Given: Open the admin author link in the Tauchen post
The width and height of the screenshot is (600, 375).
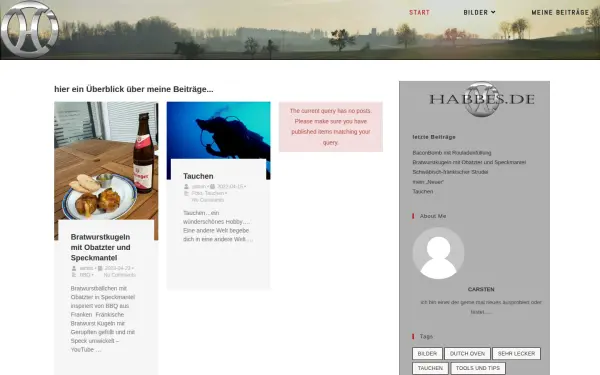Looking at the screenshot, I should pyautogui.click(x=199, y=186).
